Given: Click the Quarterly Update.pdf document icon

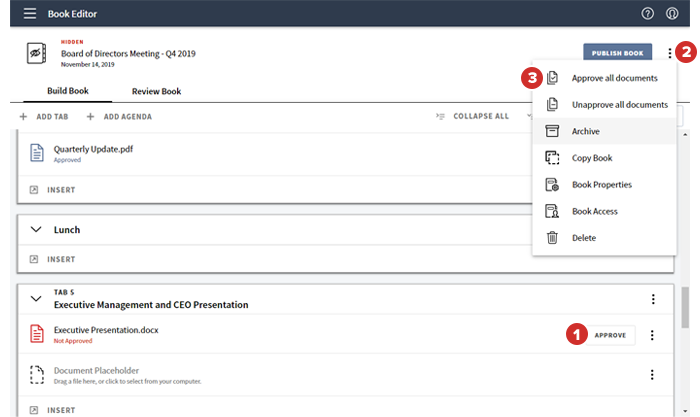Looking at the screenshot, I should [37, 153].
